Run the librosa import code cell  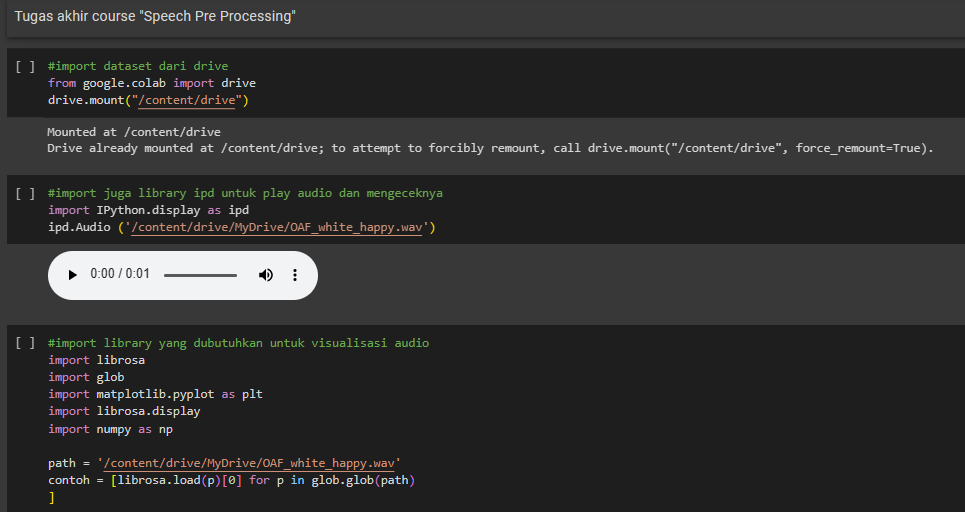tap(25, 344)
